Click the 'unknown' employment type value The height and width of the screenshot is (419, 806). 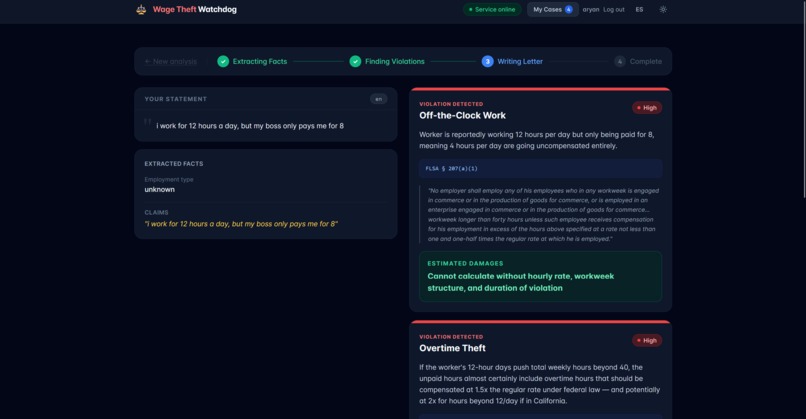[159, 189]
